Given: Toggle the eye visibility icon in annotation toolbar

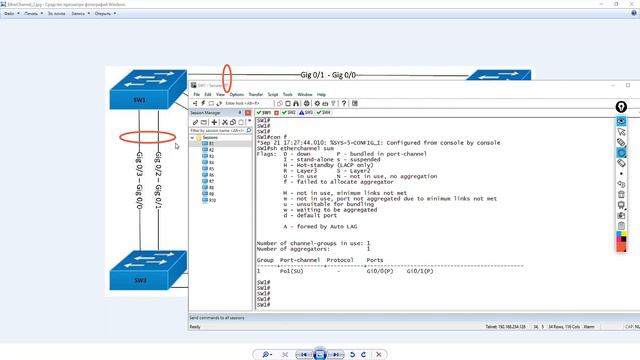Looking at the screenshot, I should 621,121.
